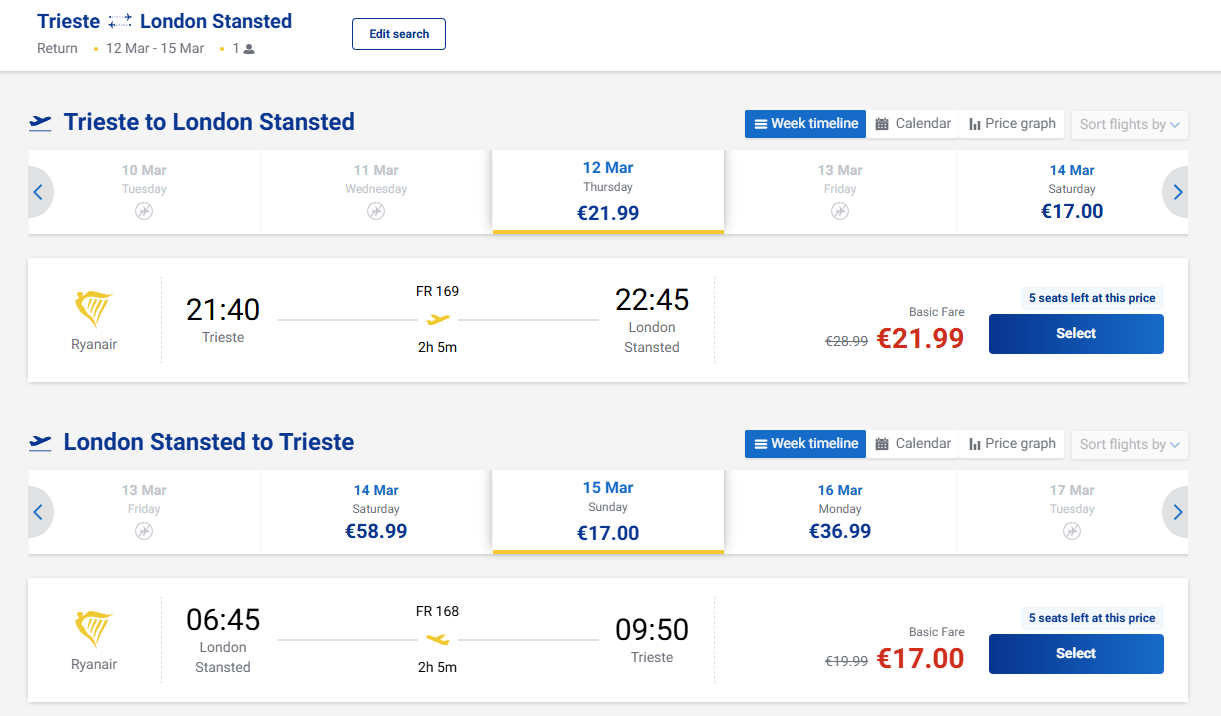Select the €21.99 Trieste departure flight
Viewport: 1221px width, 716px height.
point(1076,334)
